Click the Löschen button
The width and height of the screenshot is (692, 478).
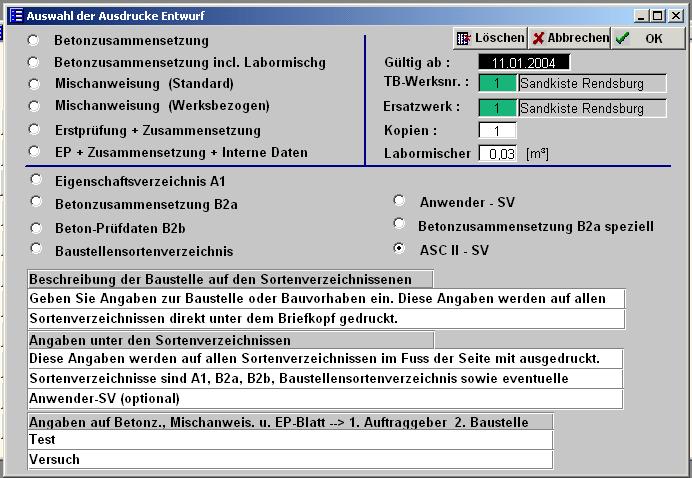pos(490,38)
